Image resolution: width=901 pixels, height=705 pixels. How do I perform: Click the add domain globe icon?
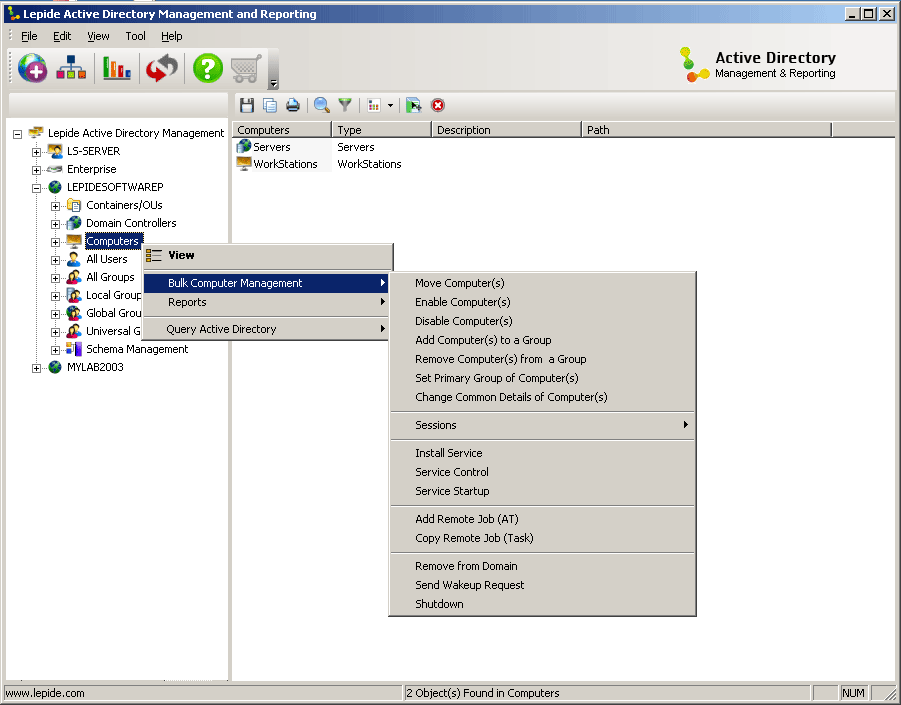pyautogui.click(x=33, y=68)
